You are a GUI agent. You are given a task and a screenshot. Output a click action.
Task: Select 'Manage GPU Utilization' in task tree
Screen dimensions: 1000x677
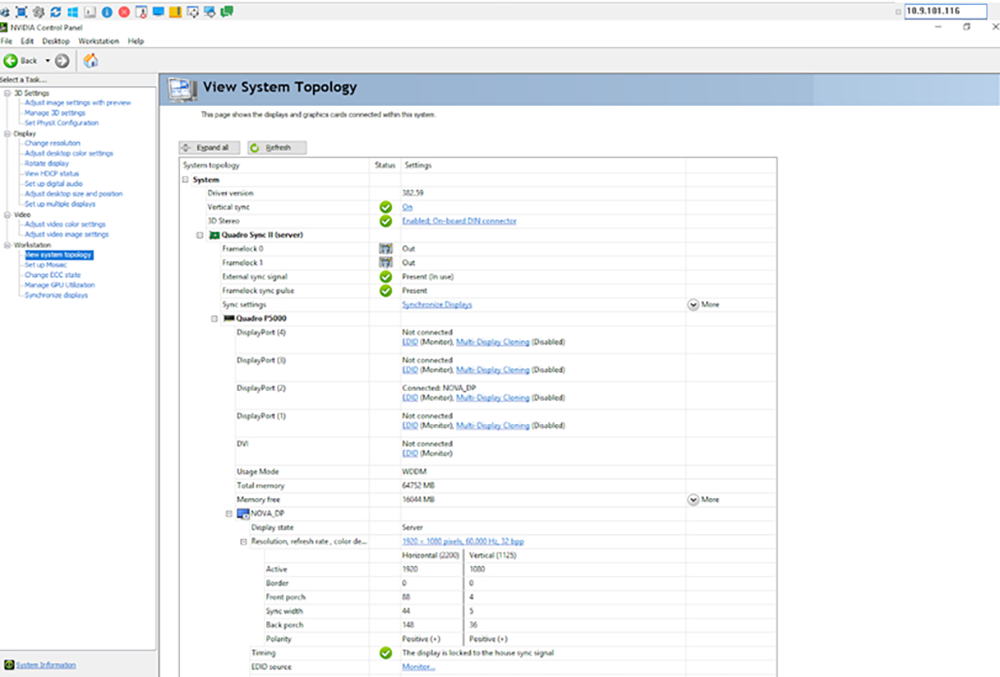coord(59,285)
